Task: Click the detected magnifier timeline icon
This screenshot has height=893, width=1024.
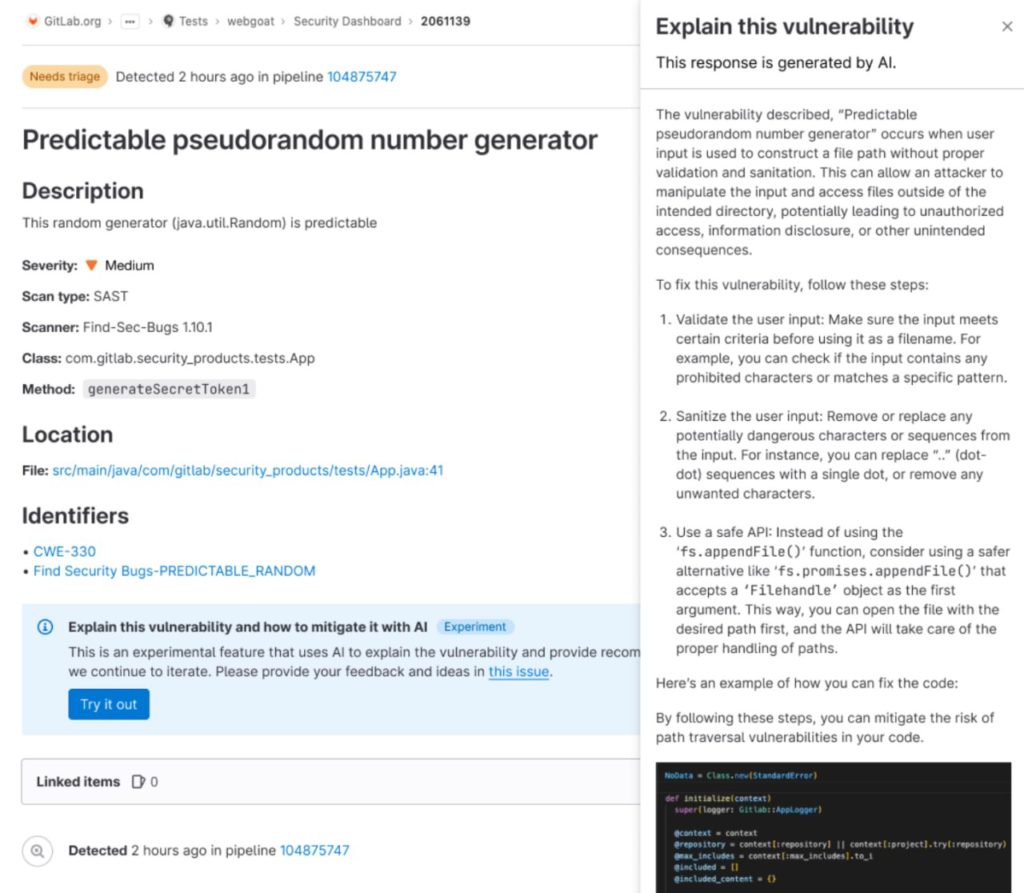Action: pyautogui.click(x=37, y=851)
